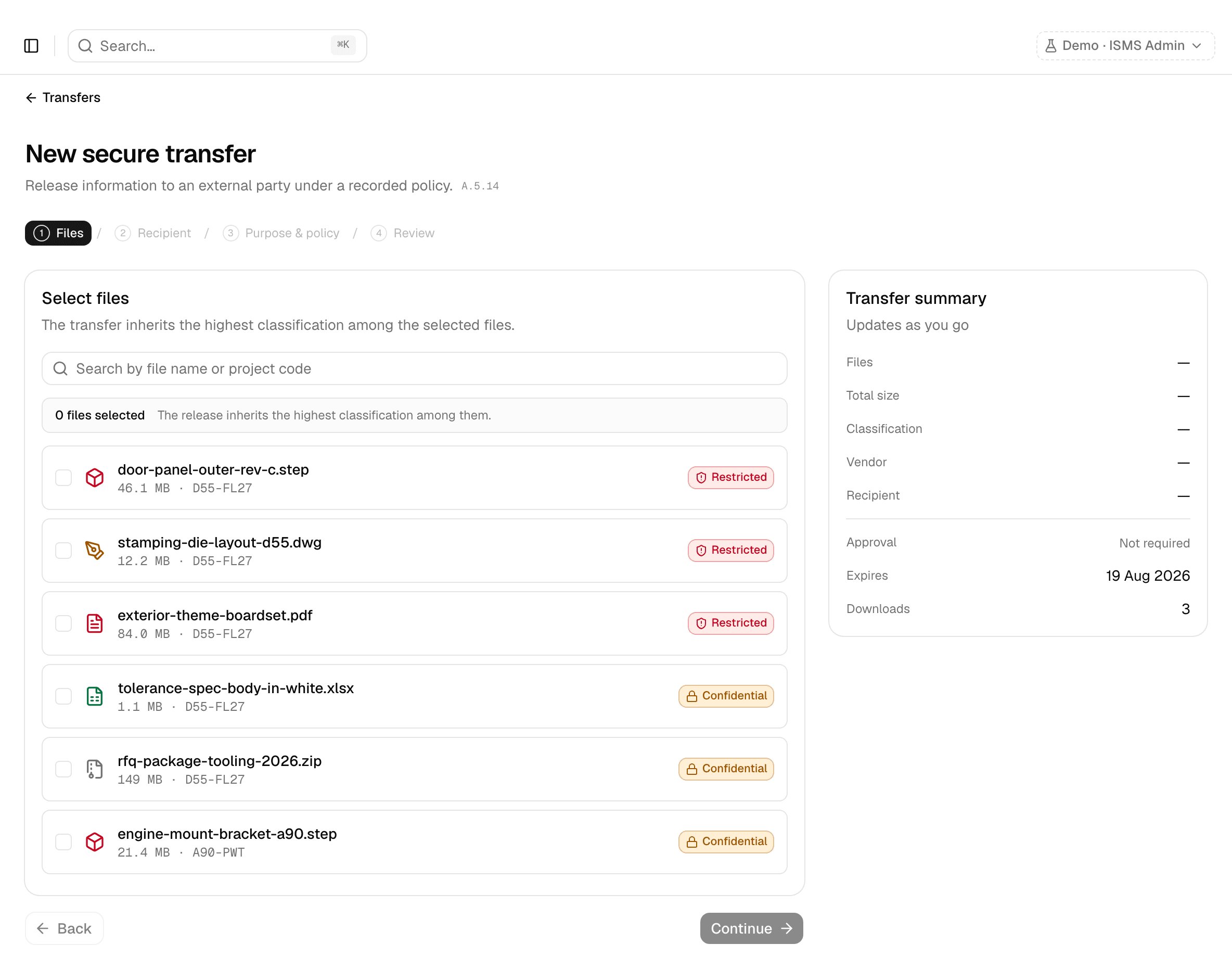This screenshot has width=1232, height=970.
Task: Tick the engine-mount-bracket-a90.step checkbox
Action: tap(63, 841)
